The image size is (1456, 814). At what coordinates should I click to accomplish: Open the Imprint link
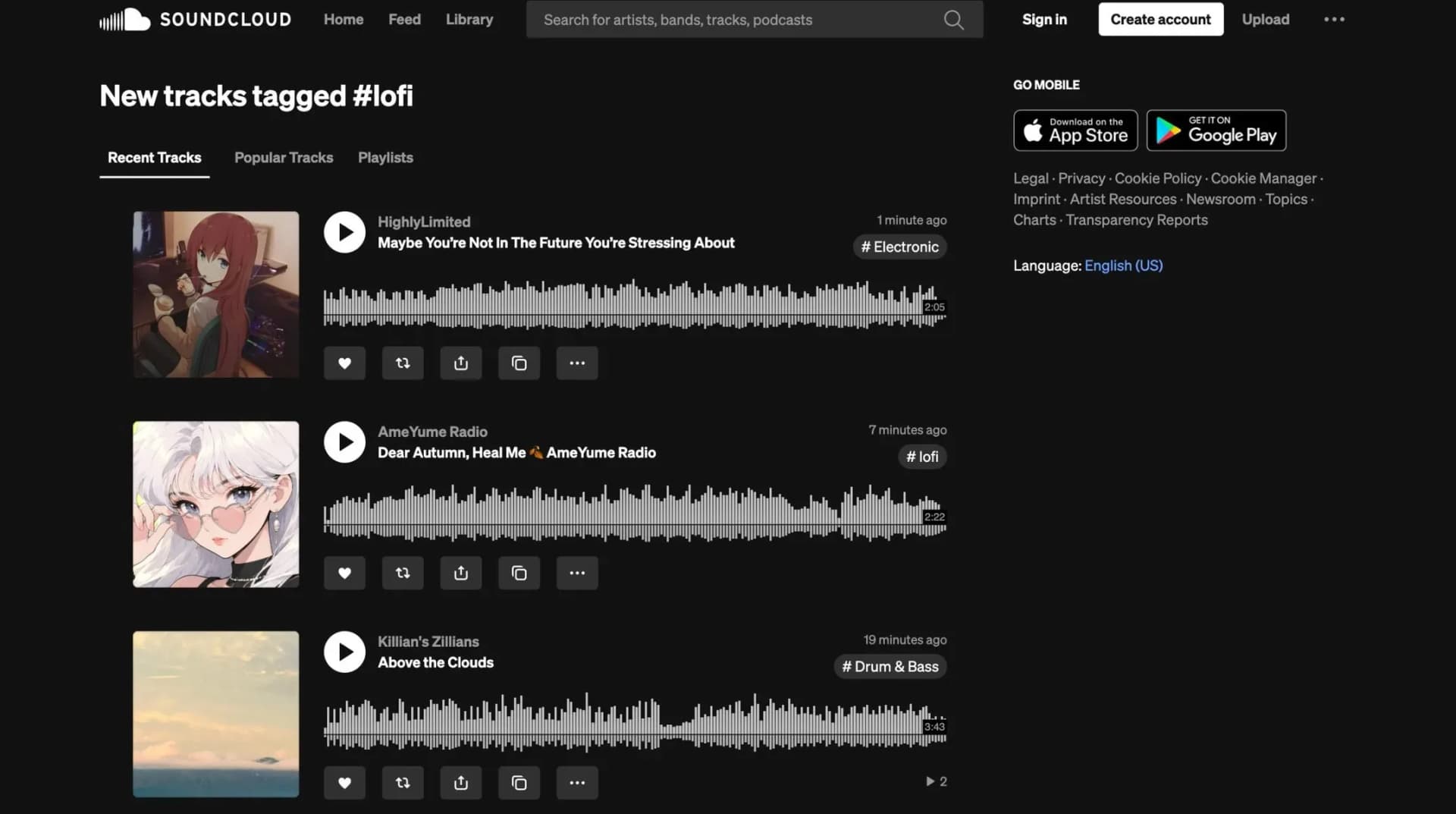pos(1037,199)
